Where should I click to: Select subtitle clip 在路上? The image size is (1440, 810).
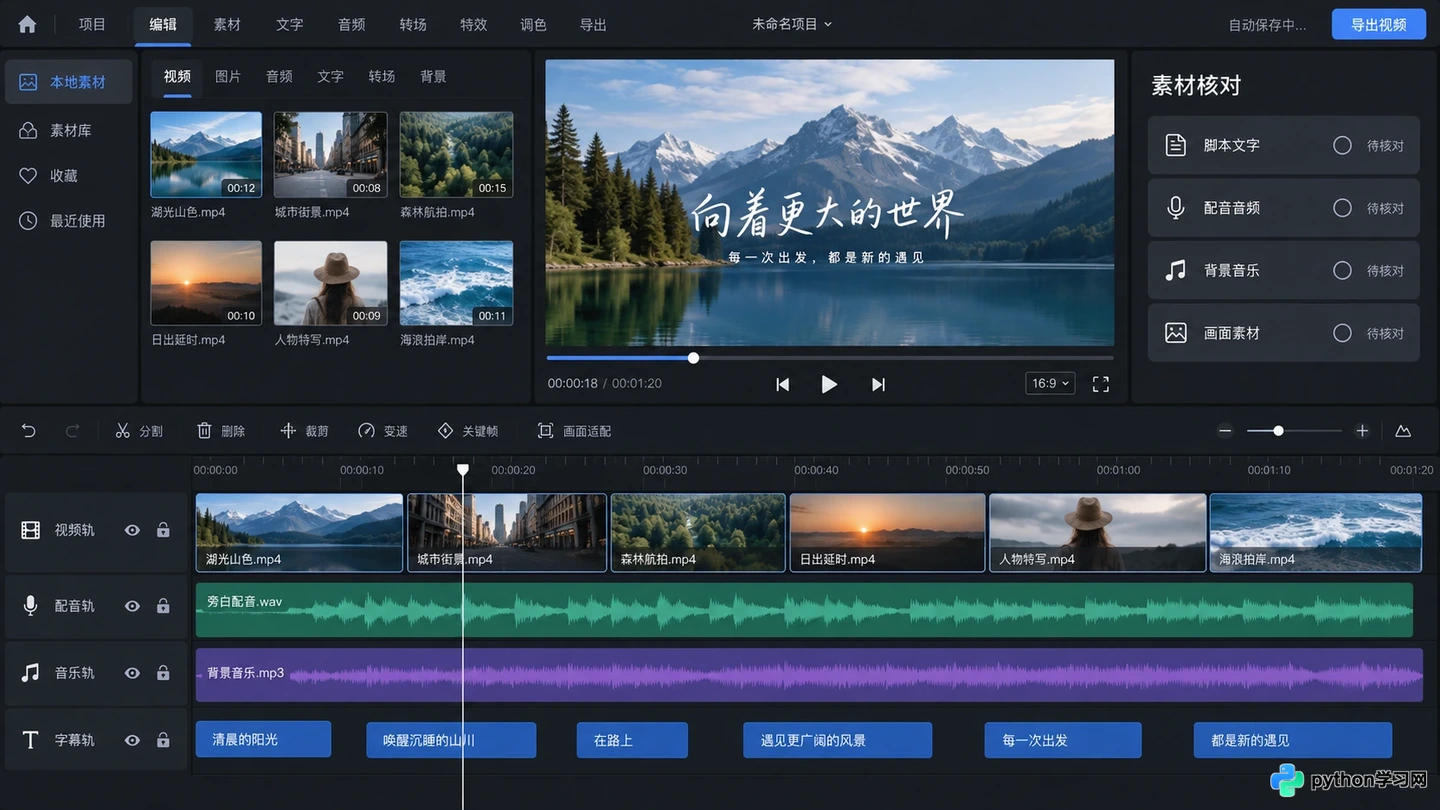pos(632,740)
